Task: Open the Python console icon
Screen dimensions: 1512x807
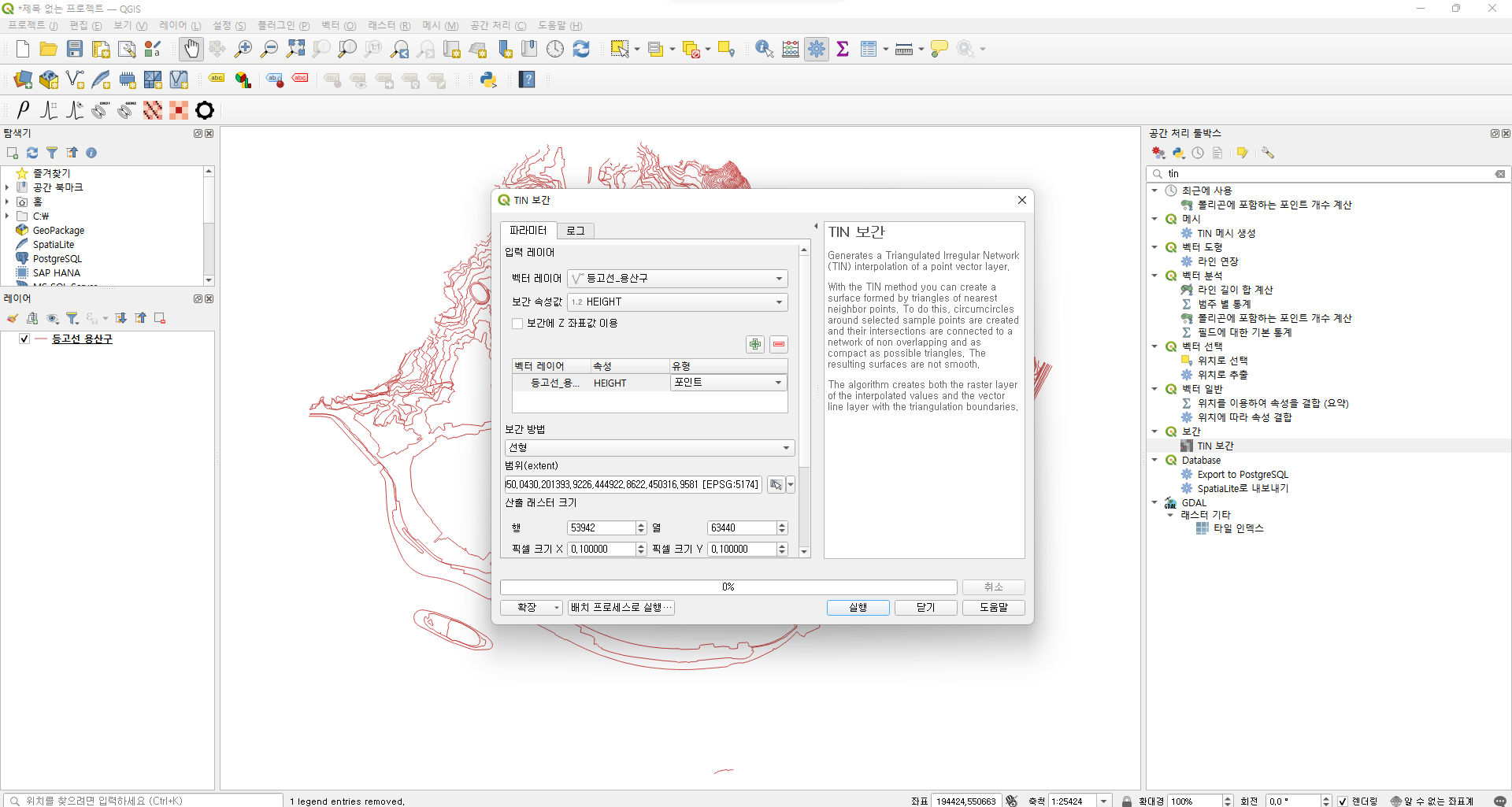Action: pos(488,80)
